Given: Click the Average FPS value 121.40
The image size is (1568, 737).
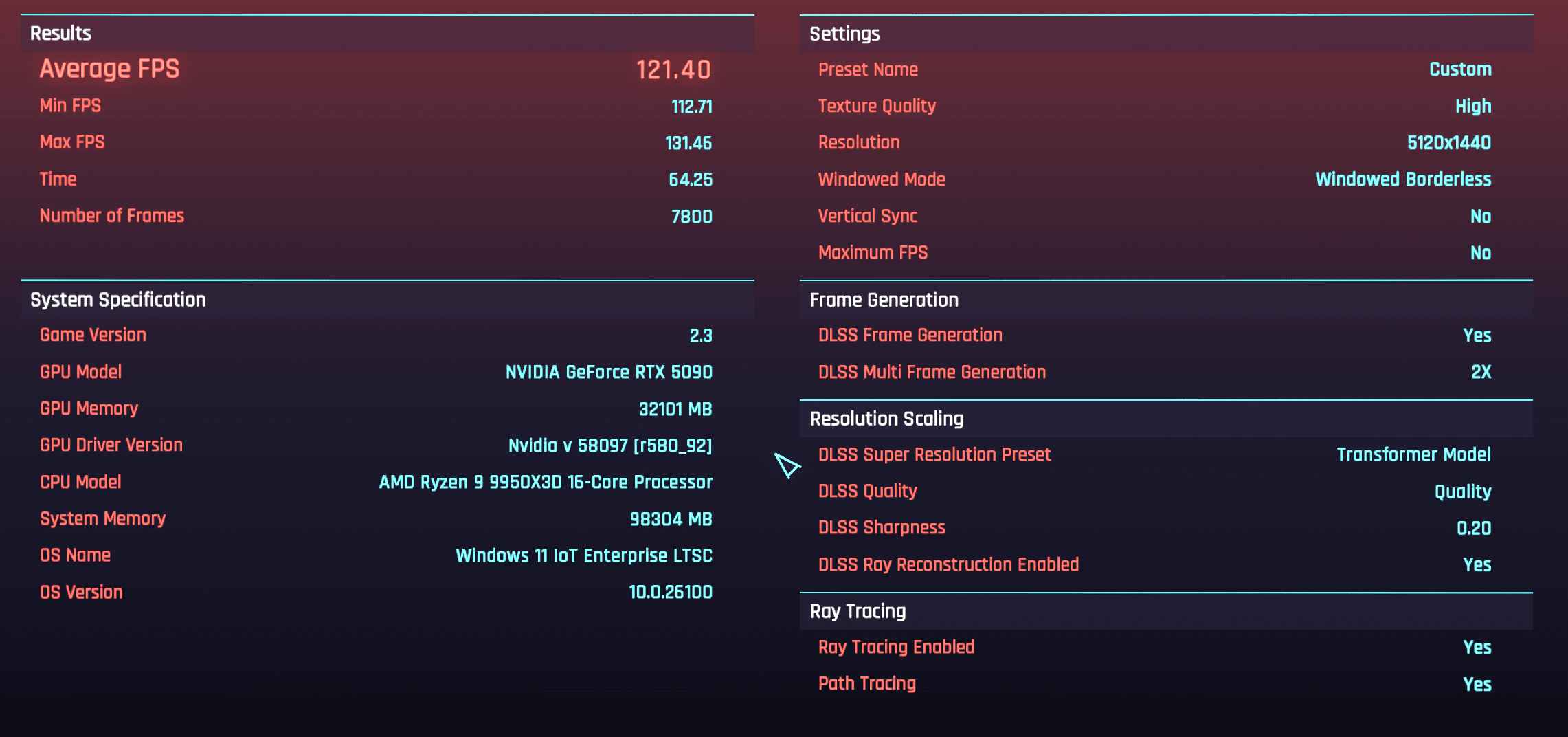Looking at the screenshot, I should (673, 69).
